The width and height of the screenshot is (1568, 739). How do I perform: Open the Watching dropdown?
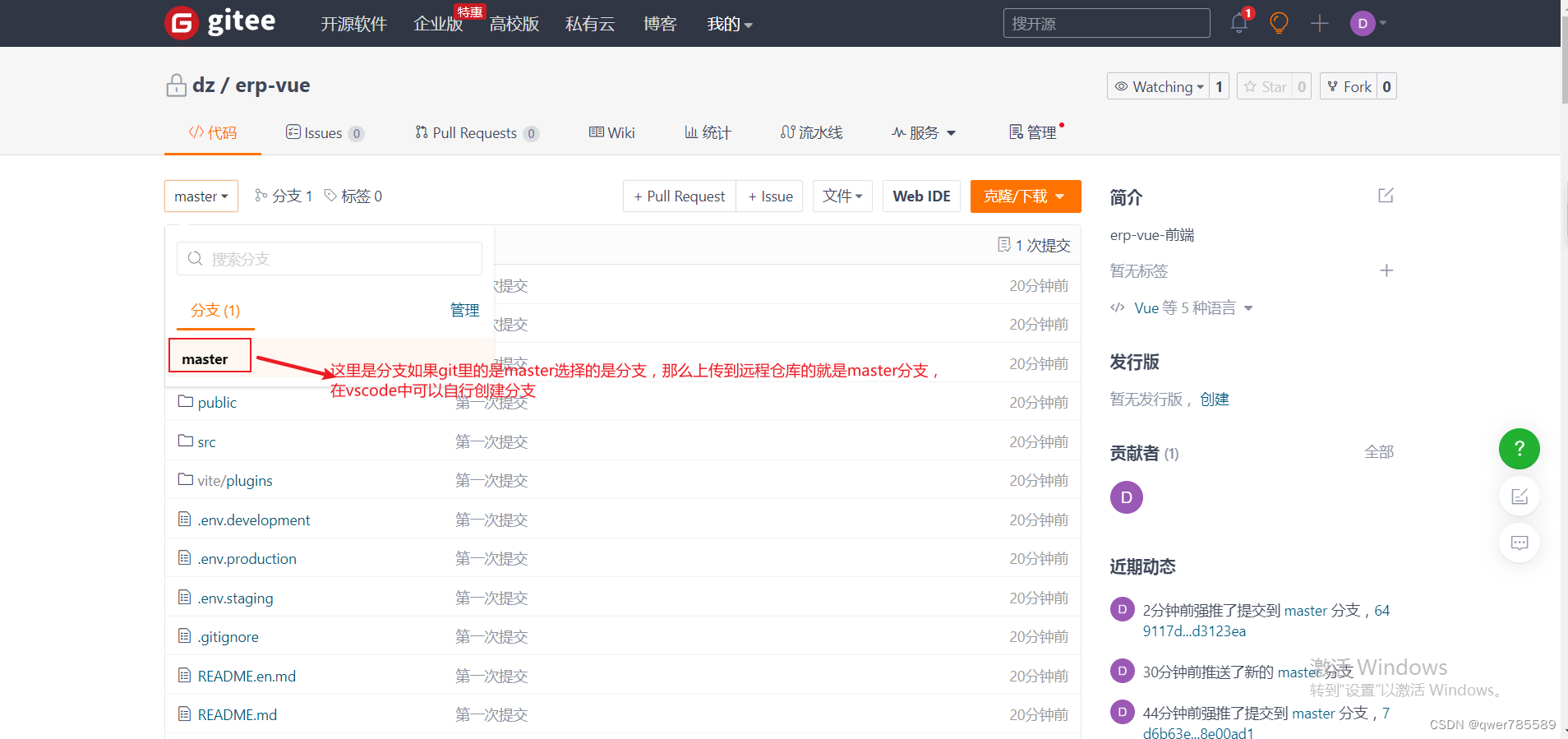click(1158, 86)
